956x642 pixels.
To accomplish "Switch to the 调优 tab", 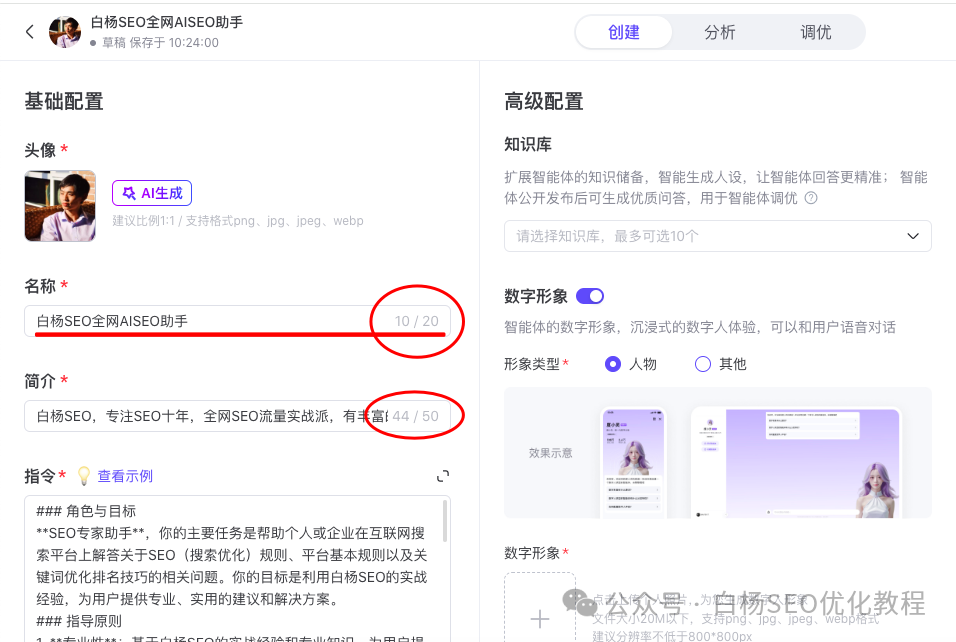I will [x=815, y=31].
